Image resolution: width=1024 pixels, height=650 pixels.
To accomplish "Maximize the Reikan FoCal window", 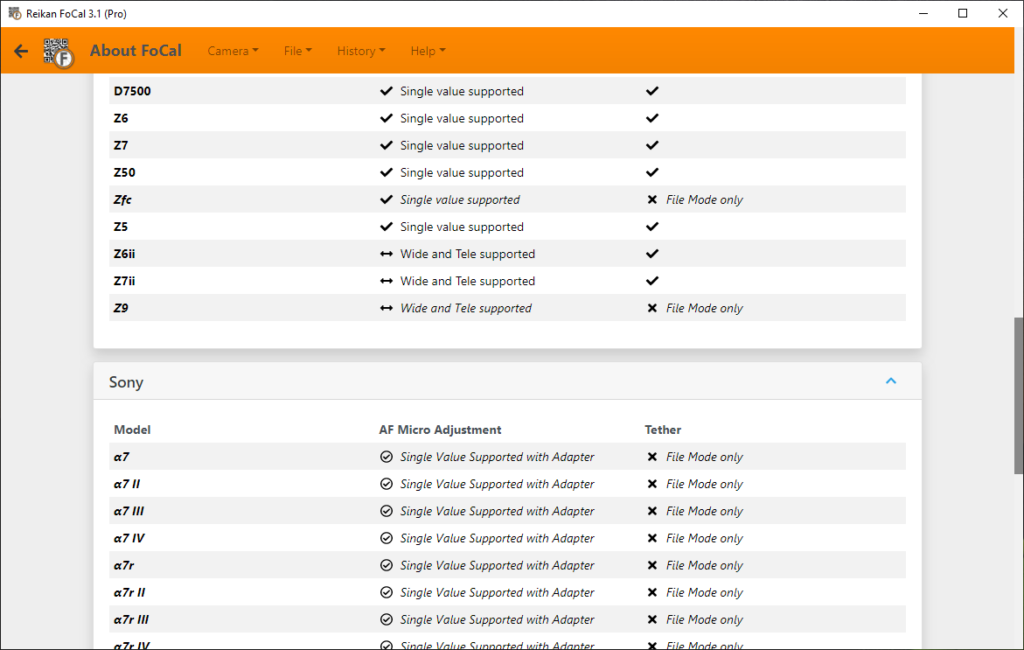I will (x=963, y=13).
